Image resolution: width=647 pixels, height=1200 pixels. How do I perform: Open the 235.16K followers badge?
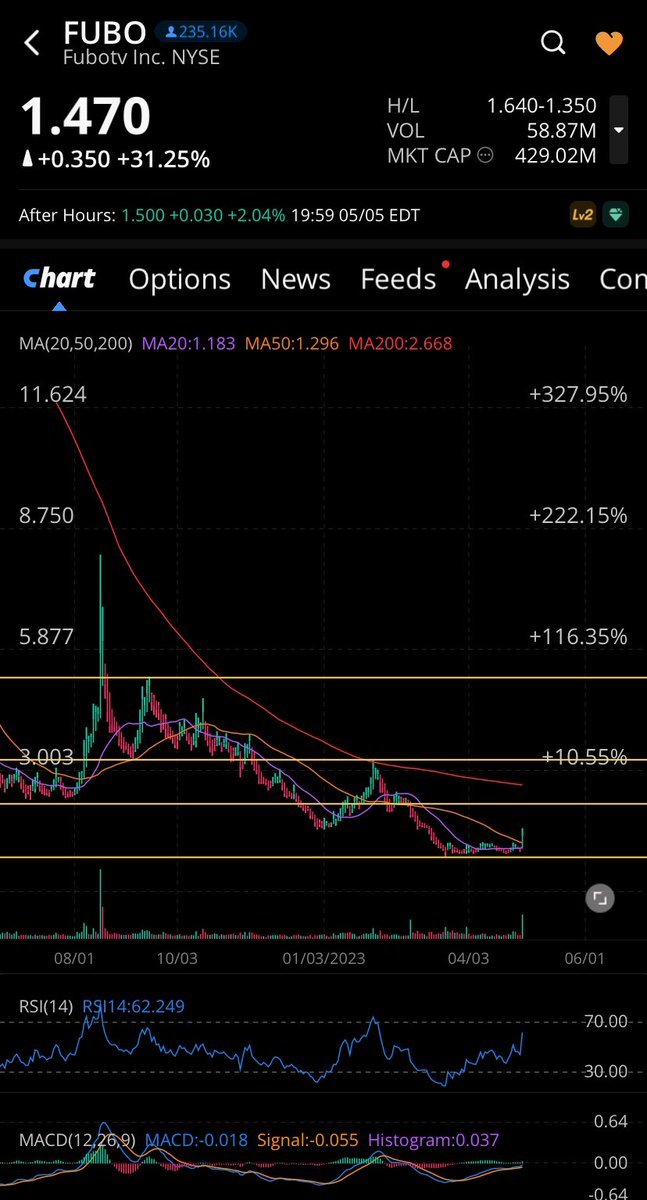(200, 32)
